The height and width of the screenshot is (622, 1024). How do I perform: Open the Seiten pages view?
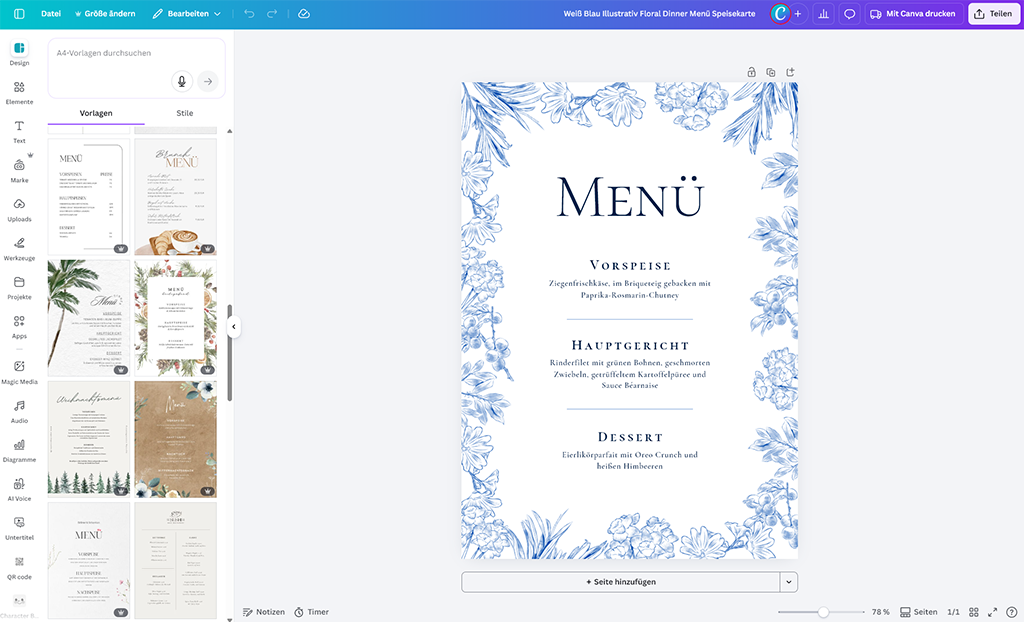919,612
